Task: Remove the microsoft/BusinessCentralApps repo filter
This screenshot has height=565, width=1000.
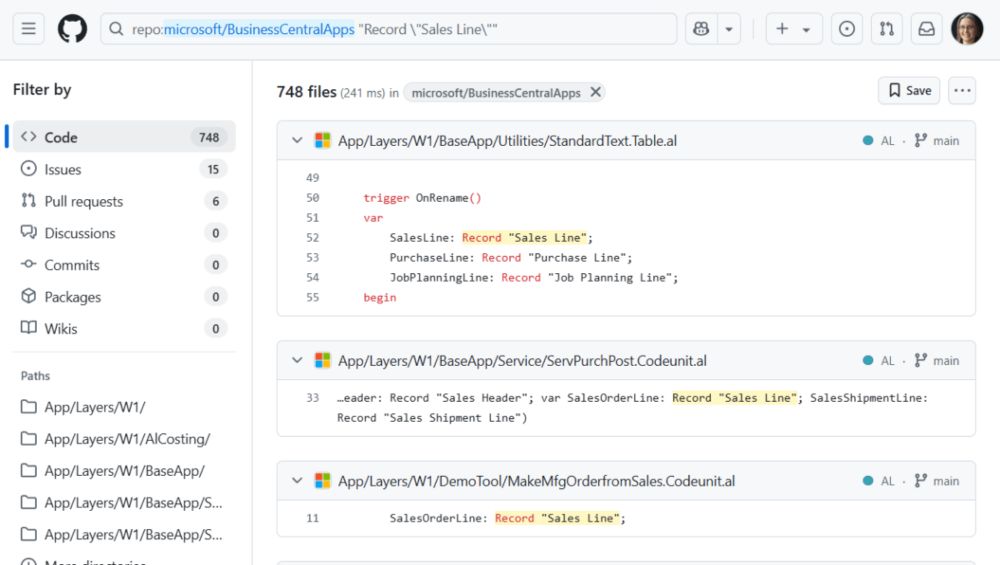Action: [595, 92]
